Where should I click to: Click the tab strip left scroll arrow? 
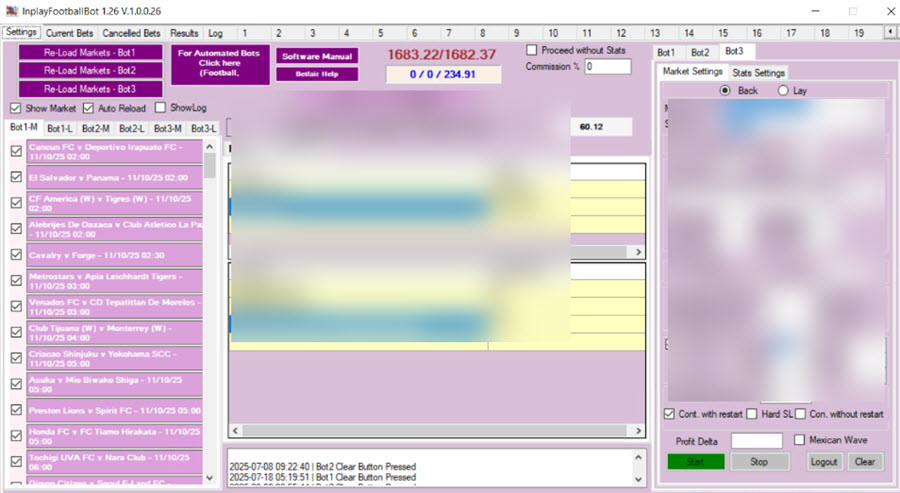click(x=890, y=33)
